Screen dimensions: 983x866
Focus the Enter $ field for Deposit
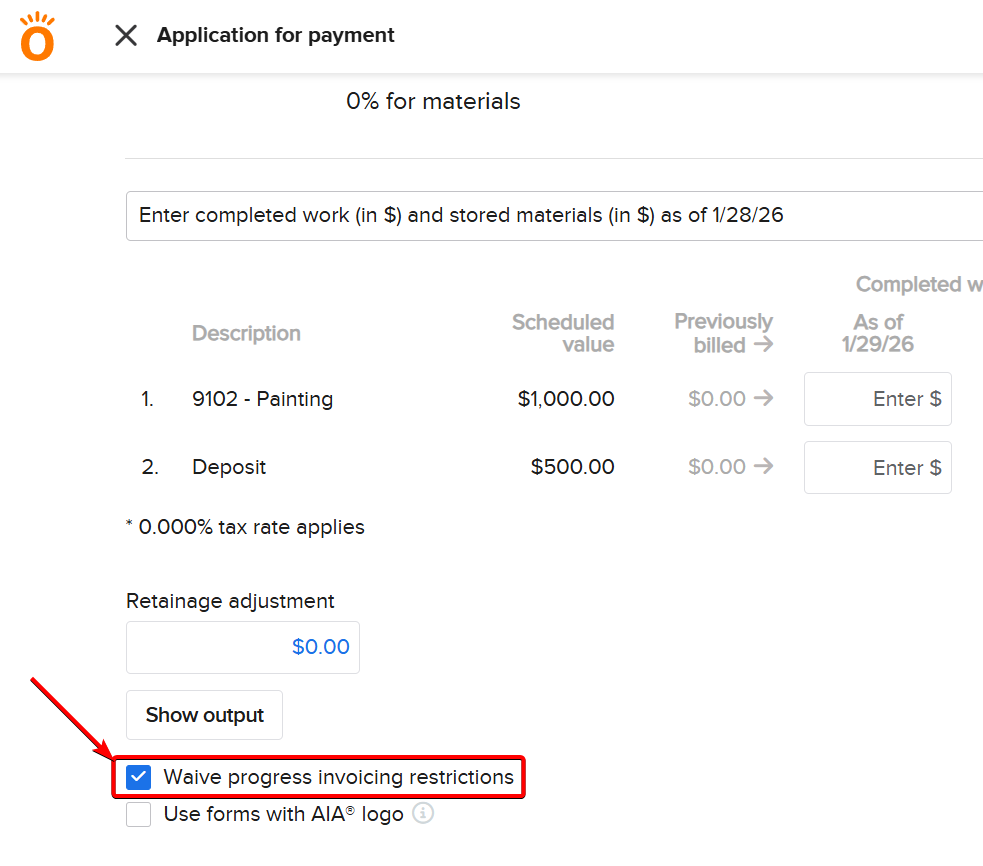[x=878, y=468]
